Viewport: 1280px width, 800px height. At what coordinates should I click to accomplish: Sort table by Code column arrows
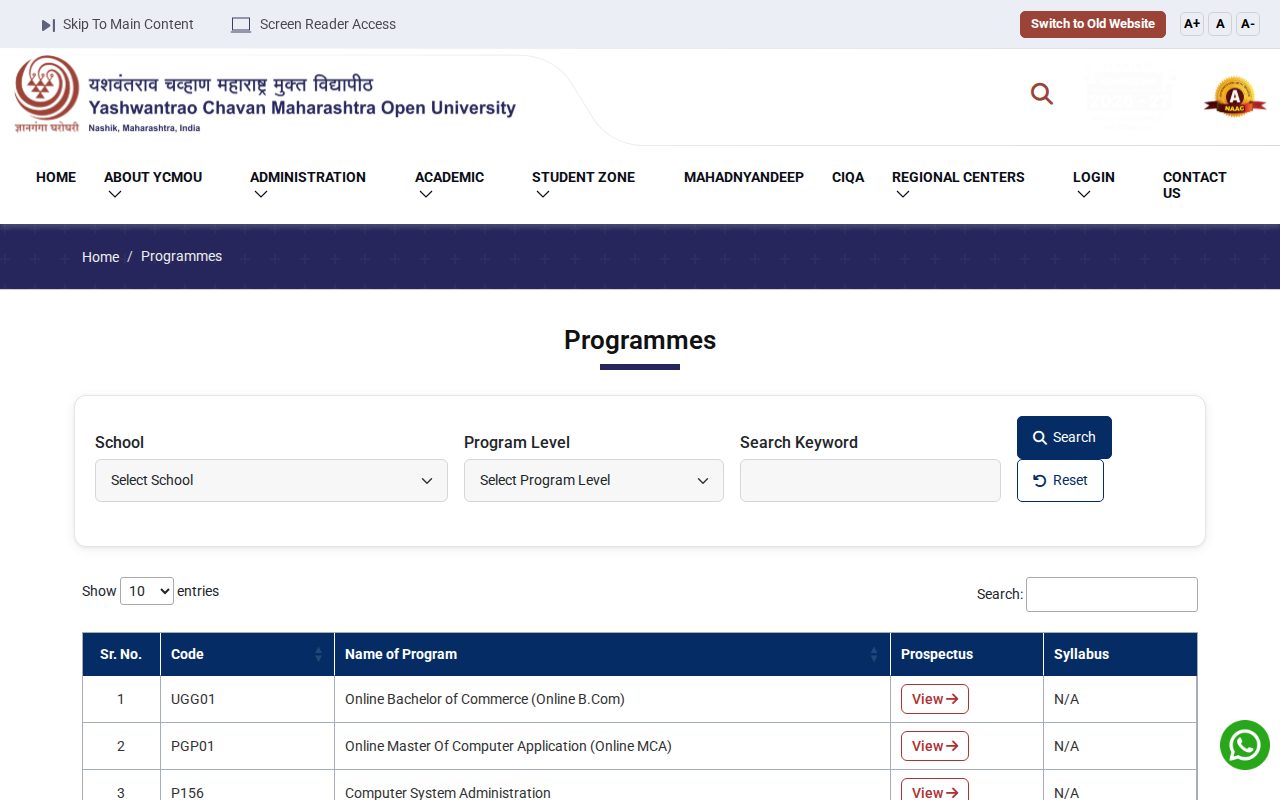point(318,654)
